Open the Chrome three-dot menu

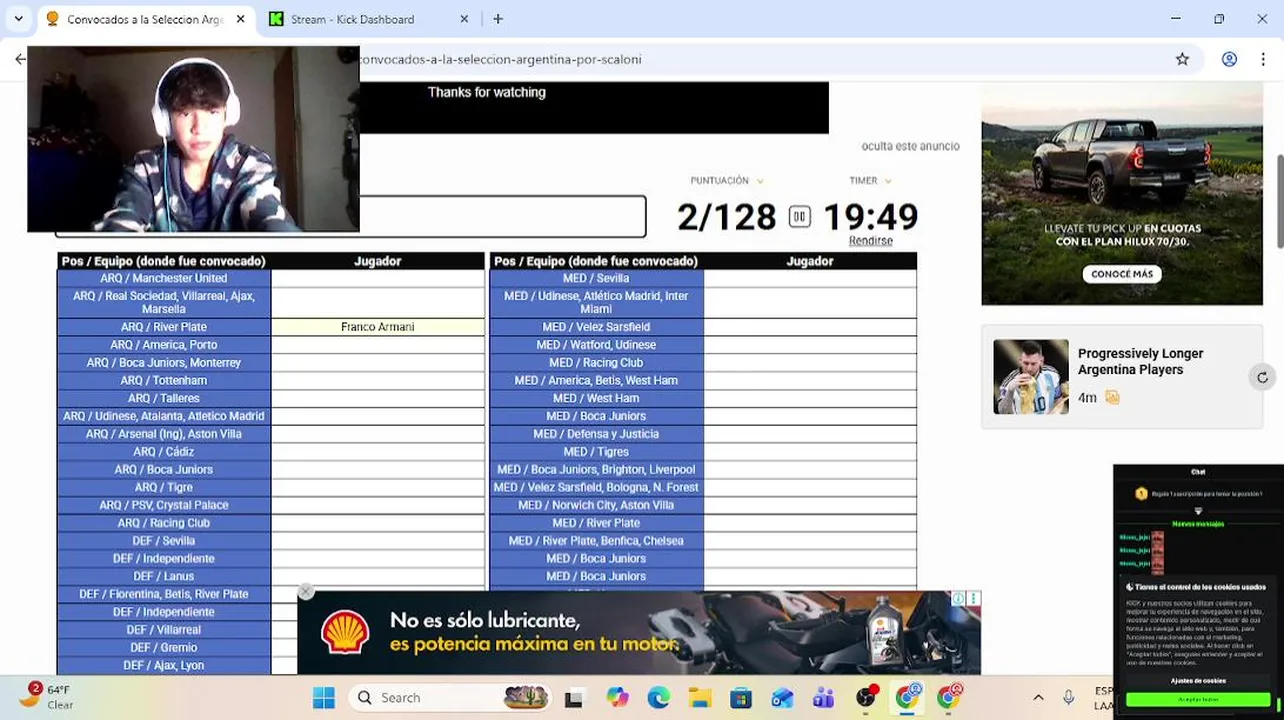[x=1262, y=59]
